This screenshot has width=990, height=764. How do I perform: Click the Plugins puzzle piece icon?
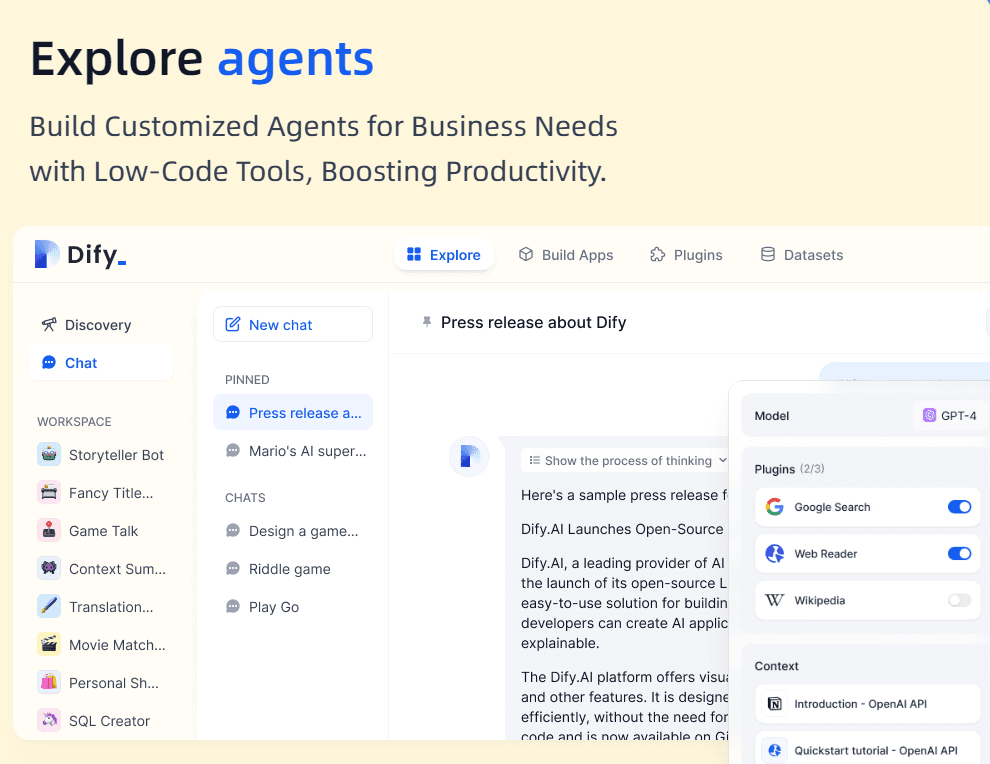(x=658, y=254)
